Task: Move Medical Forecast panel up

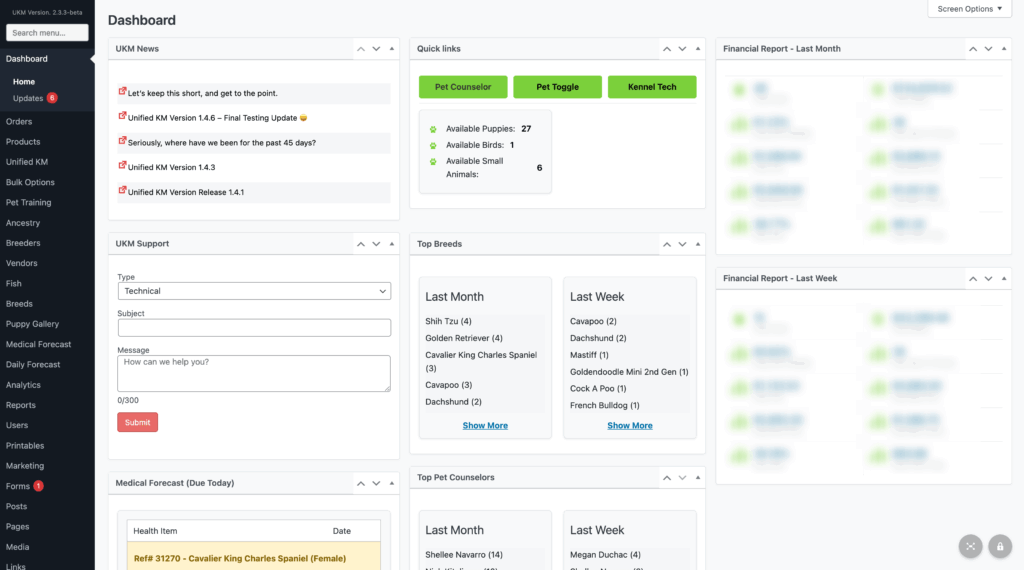Action: pyautogui.click(x=360, y=484)
